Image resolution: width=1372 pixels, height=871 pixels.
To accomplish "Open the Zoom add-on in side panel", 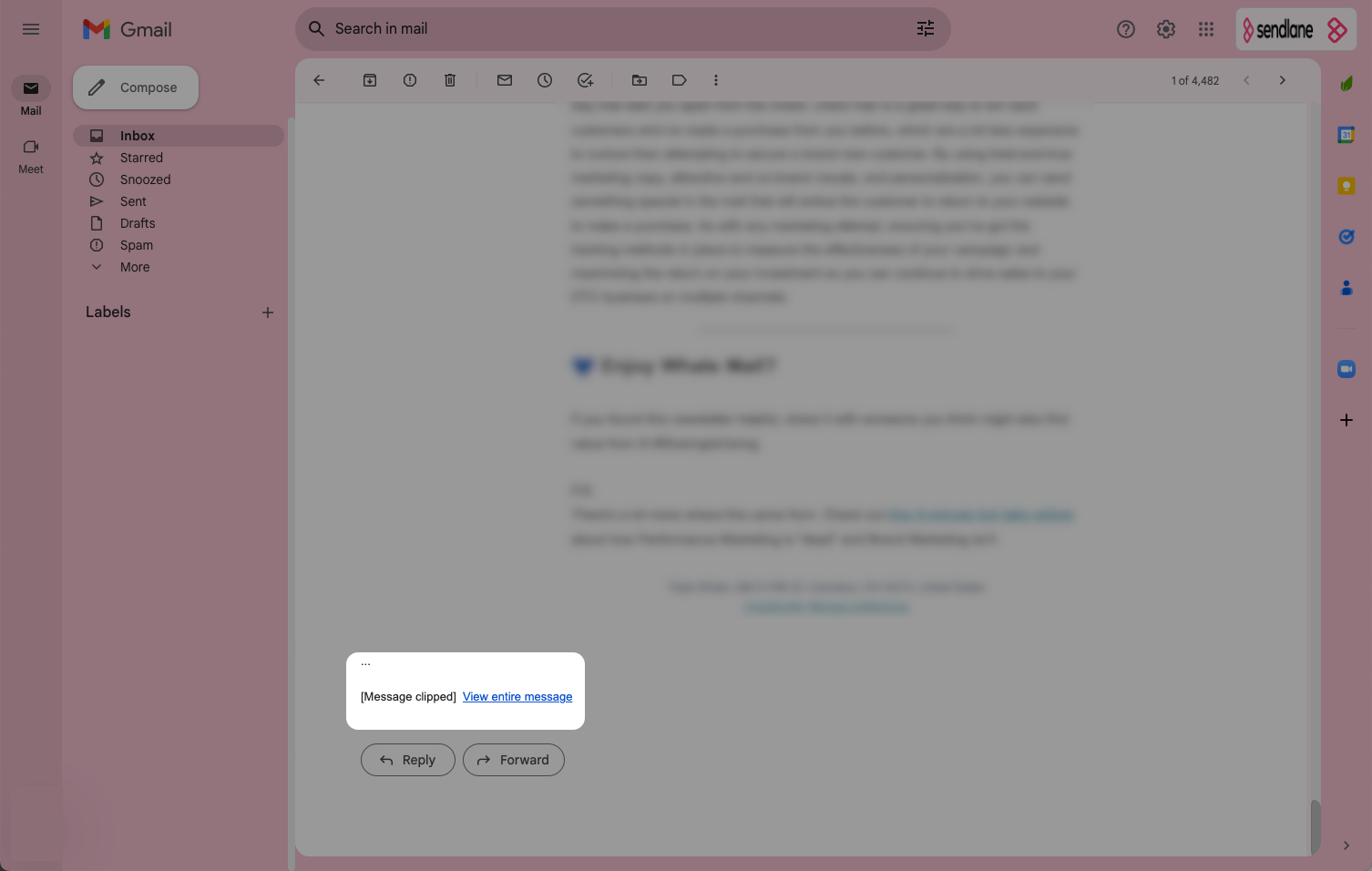I will tap(1346, 369).
